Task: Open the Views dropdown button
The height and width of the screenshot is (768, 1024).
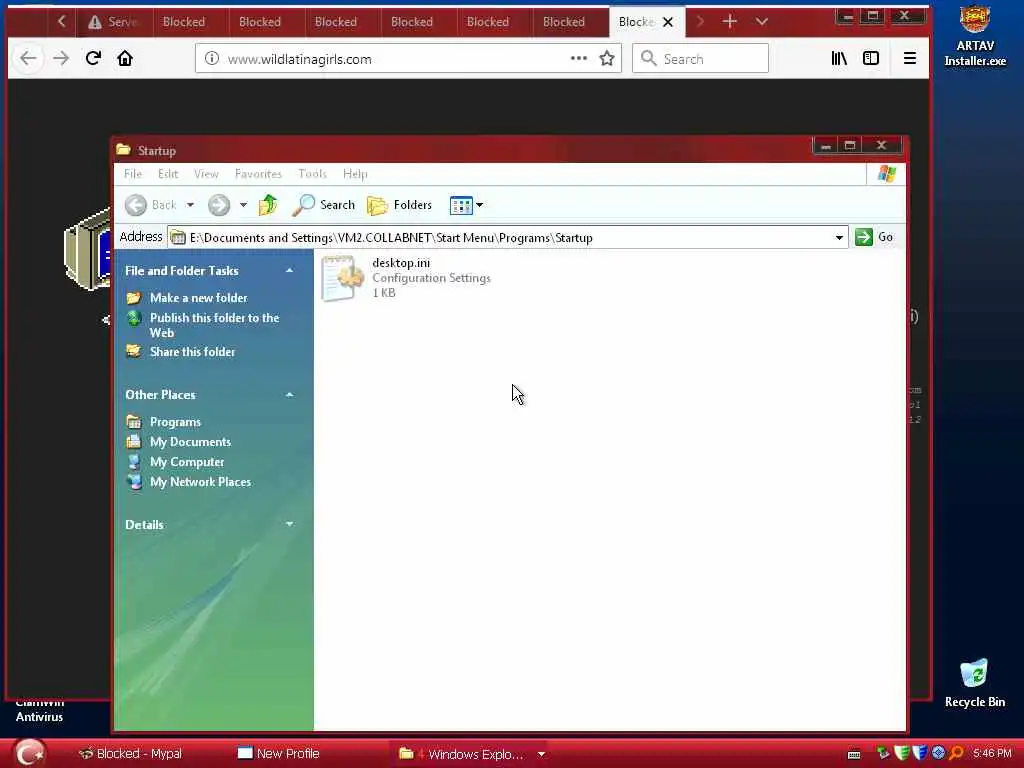Action: coord(466,205)
